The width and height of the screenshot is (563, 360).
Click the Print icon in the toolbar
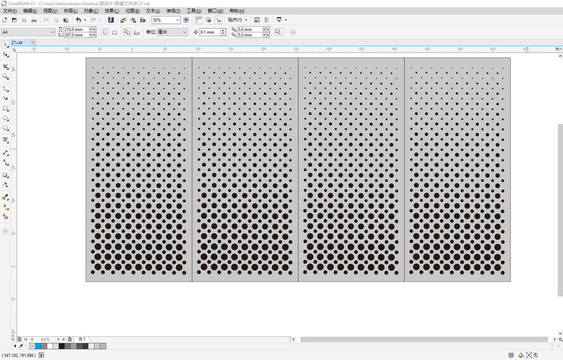point(34,20)
